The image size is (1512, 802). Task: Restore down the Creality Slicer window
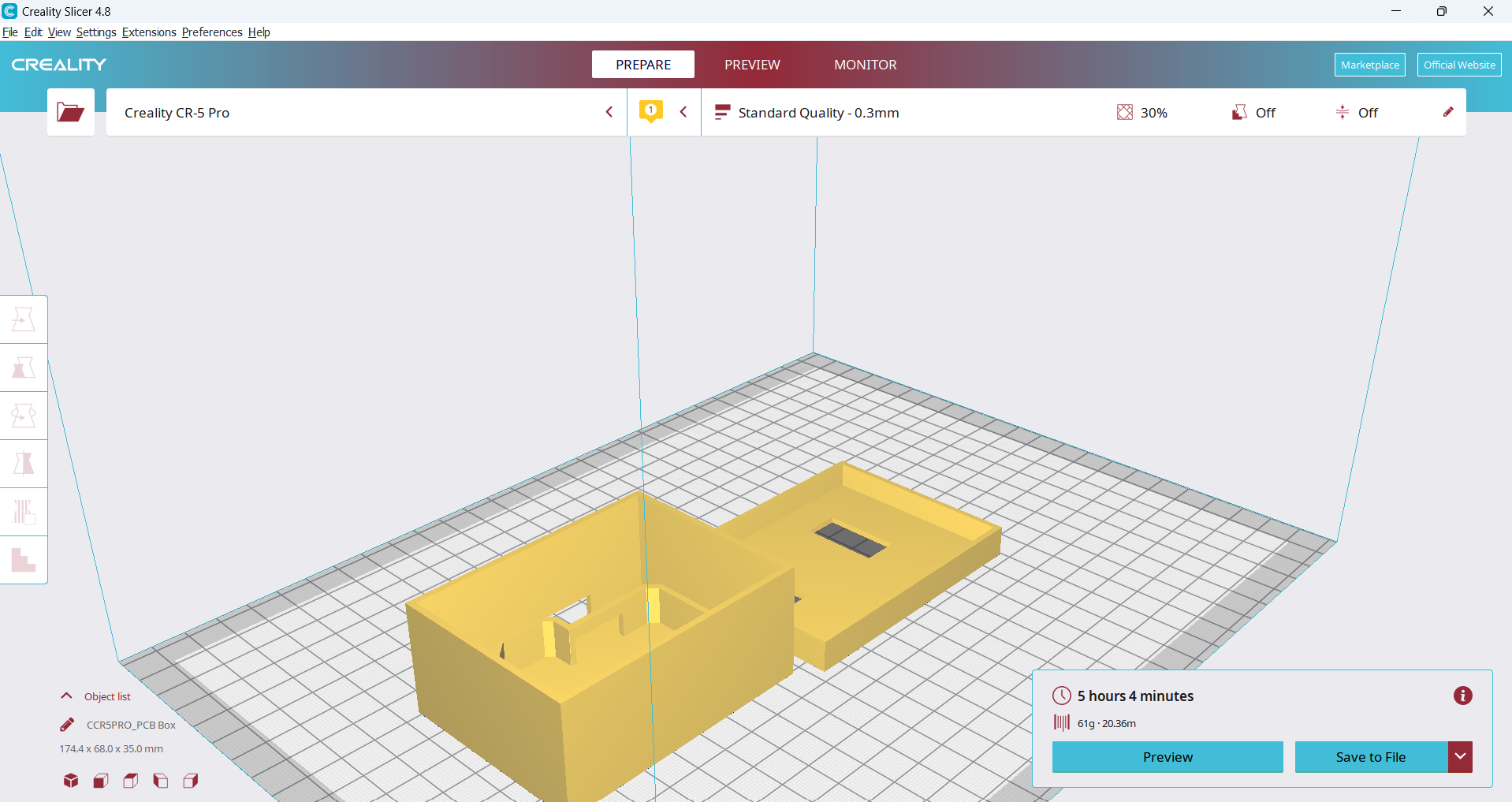[1442, 11]
